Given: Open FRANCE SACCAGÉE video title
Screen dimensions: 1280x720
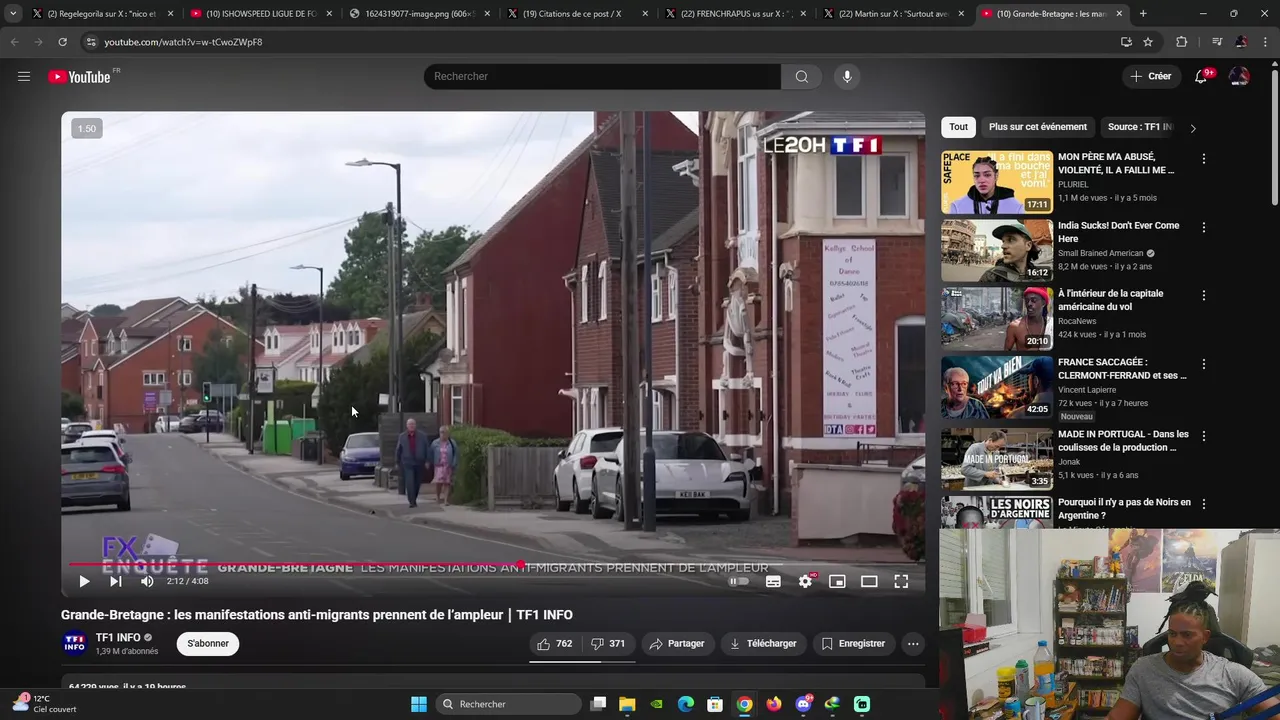Looking at the screenshot, I should tap(1122, 369).
